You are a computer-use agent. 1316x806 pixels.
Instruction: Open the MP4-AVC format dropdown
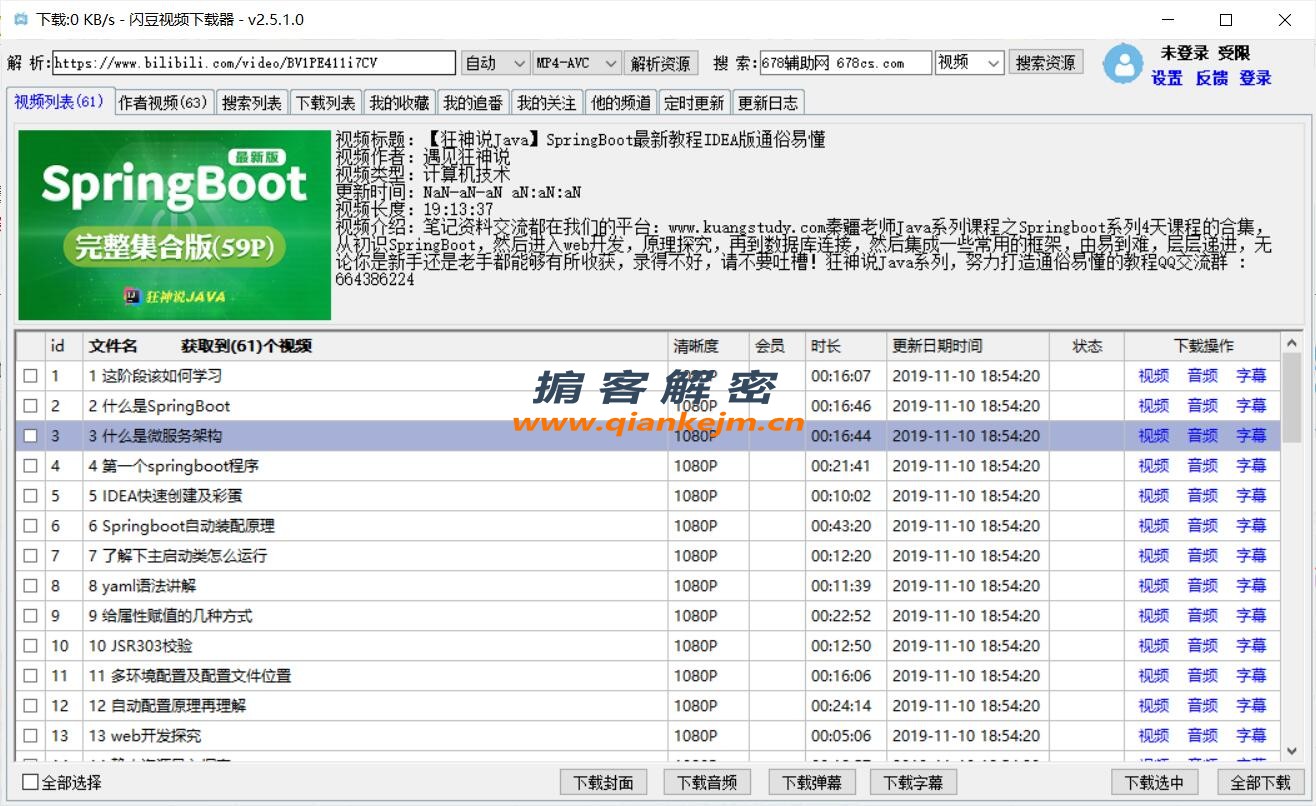[x=577, y=63]
